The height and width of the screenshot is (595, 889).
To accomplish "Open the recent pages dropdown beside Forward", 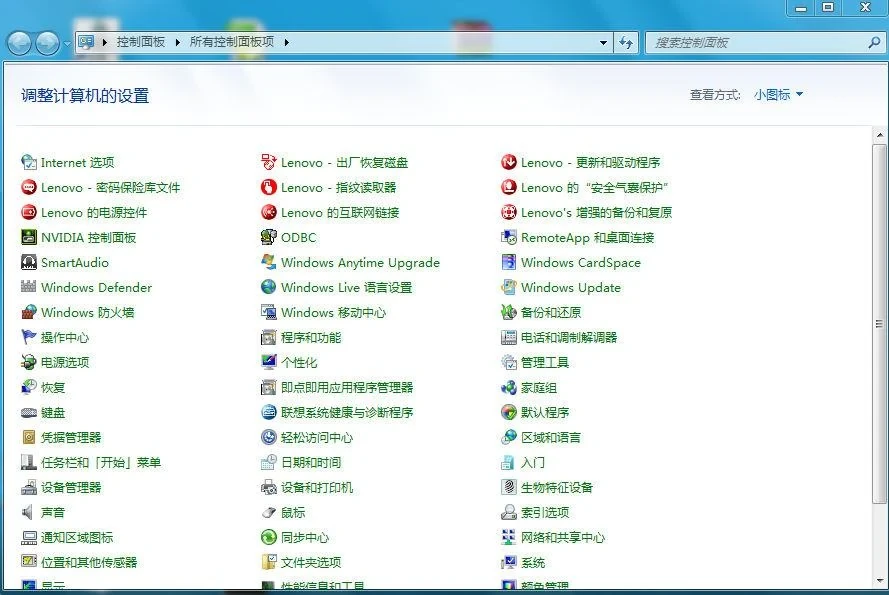I will [x=67, y=43].
